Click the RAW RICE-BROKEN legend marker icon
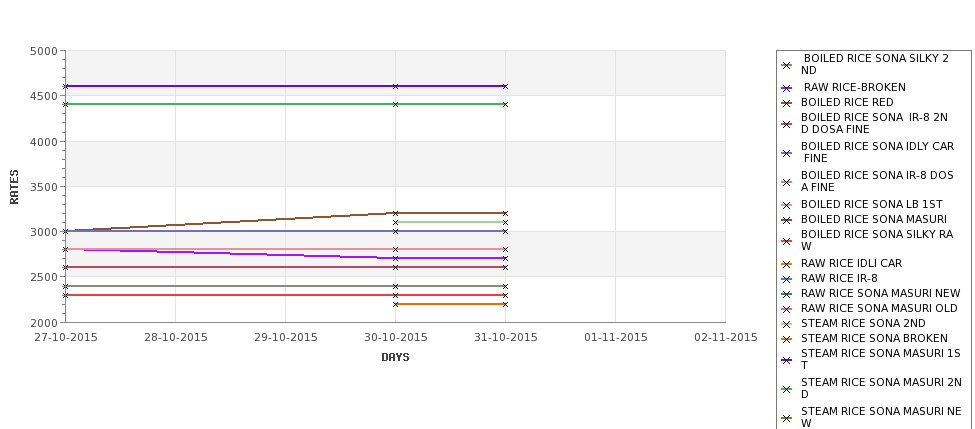Screen dimensions: 975x429 coord(787,88)
